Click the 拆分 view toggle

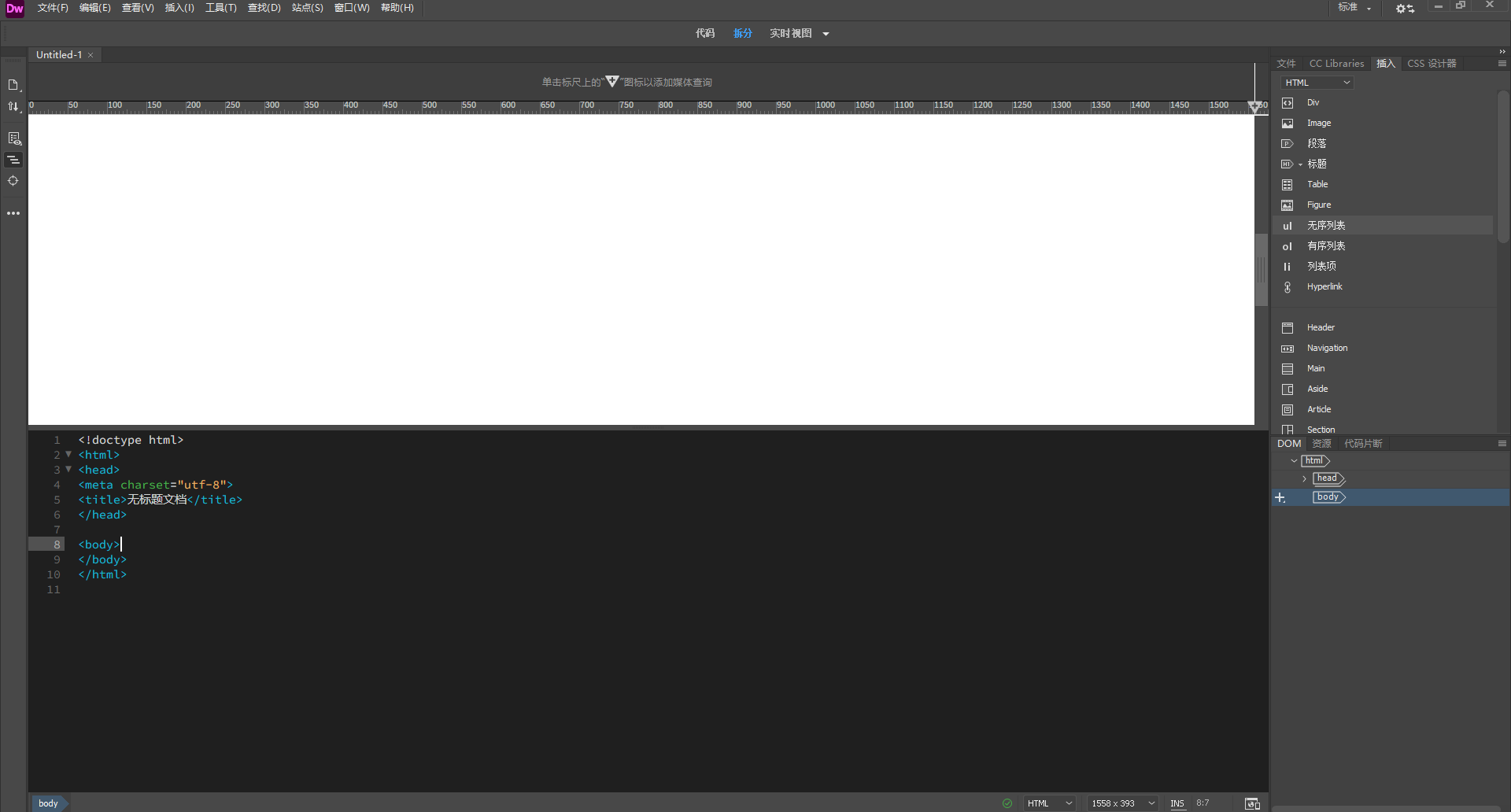[x=742, y=33]
